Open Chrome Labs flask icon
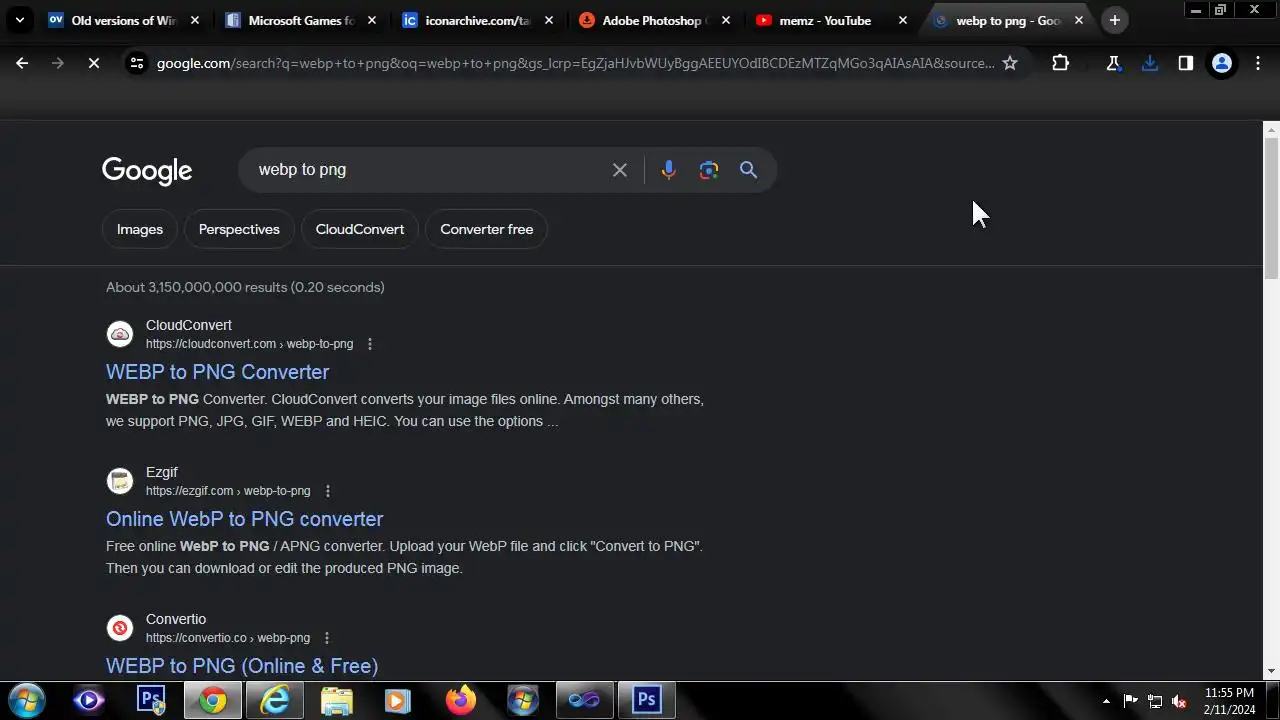Screen dimensions: 1280x720 point(1113,63)
